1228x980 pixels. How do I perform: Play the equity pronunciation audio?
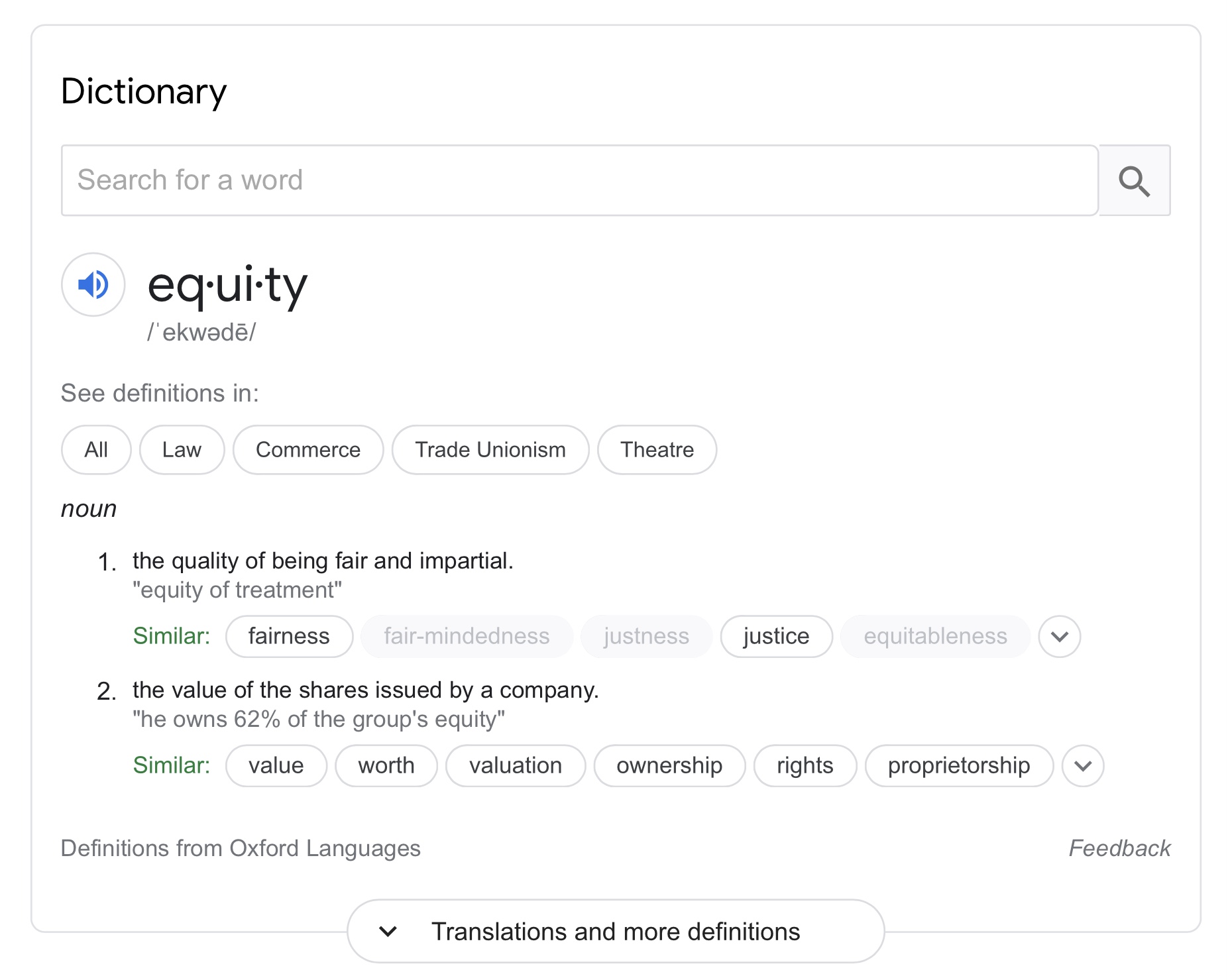(93, 285)
